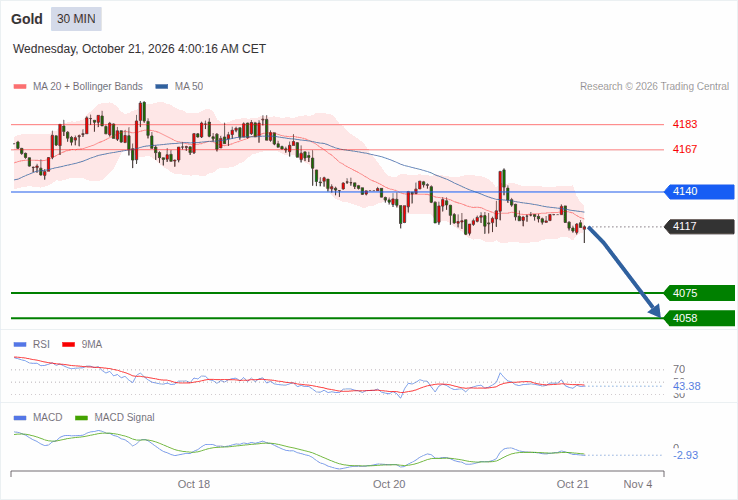Image resolution: width=738 pixels, height=500 pixels.
Task: Click the RSI value 43.38
Action: click(687, 387)
